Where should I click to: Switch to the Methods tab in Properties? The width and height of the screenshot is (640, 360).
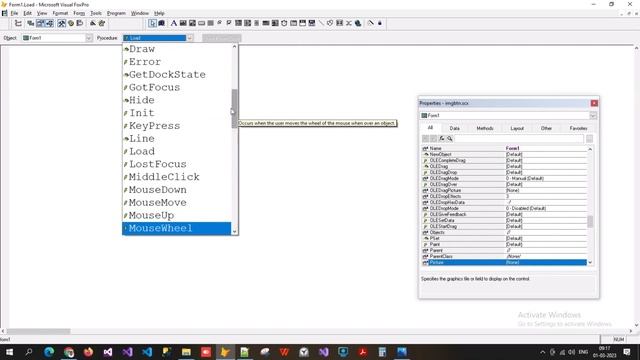pyautogui.click(x=485, y=128)
